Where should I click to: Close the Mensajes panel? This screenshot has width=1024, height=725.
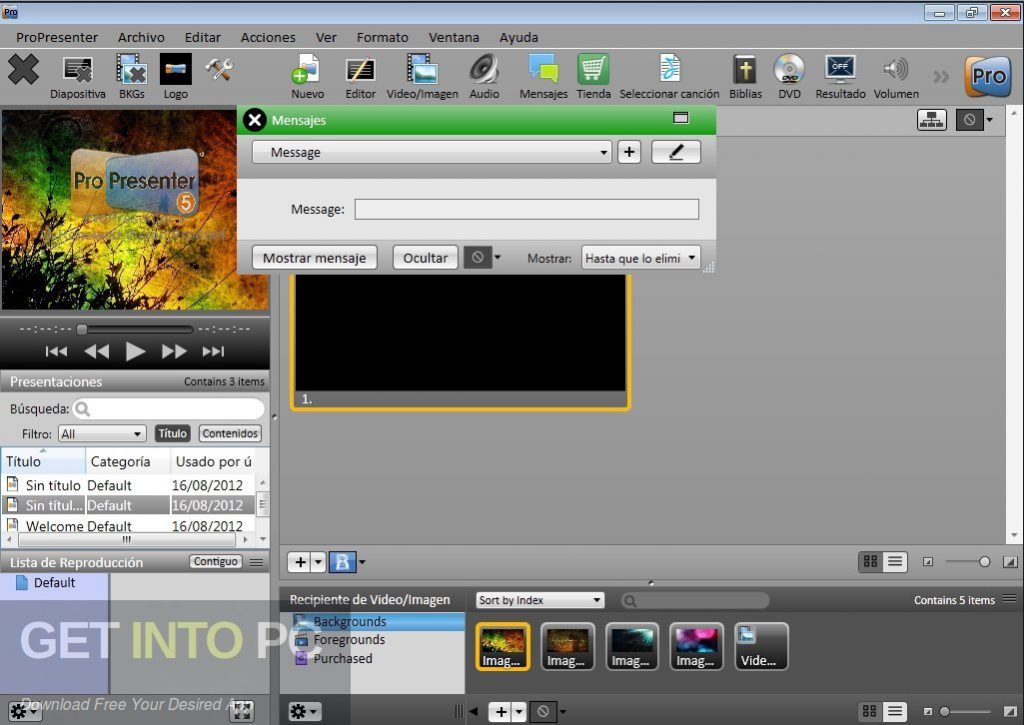point(255,120)
